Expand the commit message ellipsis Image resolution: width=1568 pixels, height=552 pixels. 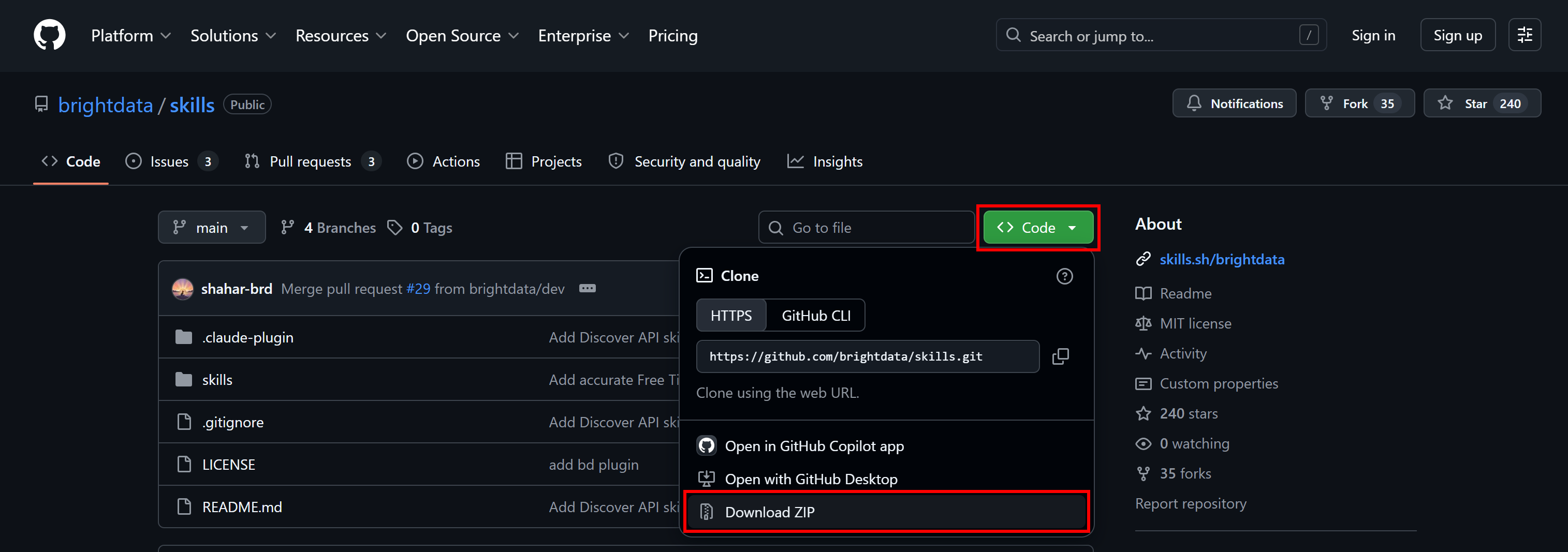588,289
